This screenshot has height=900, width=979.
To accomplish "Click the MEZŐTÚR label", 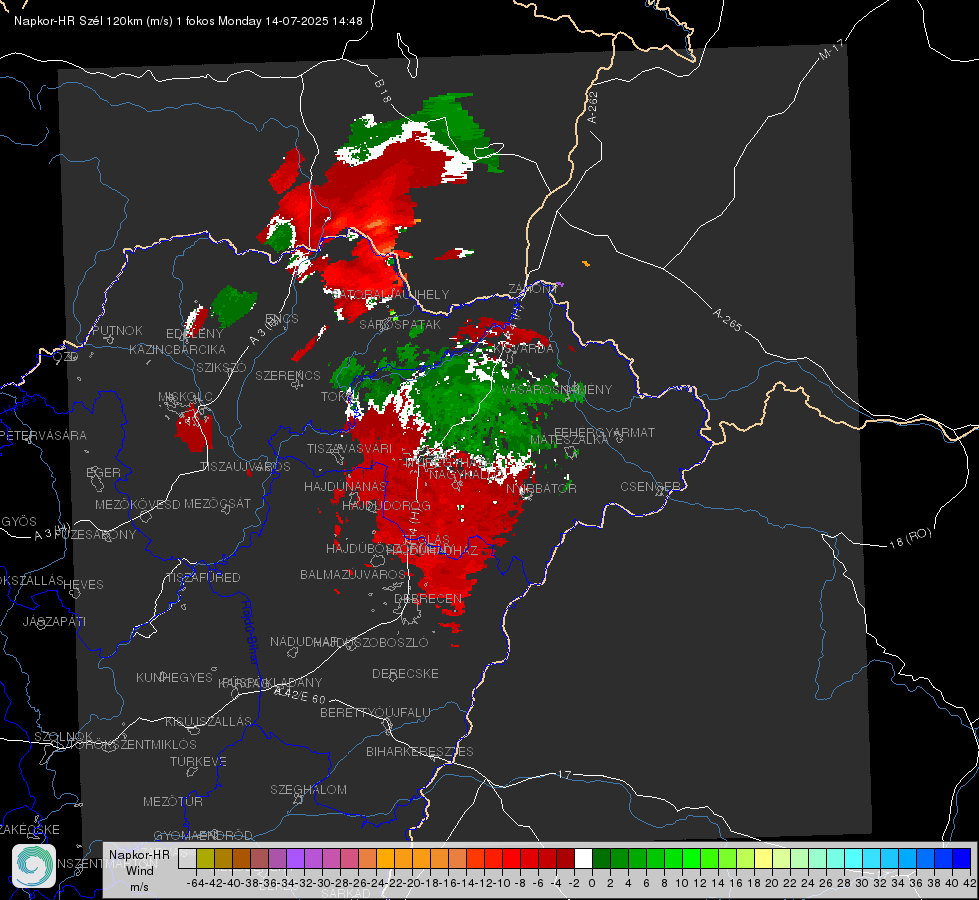I will [x=173, y=801].
